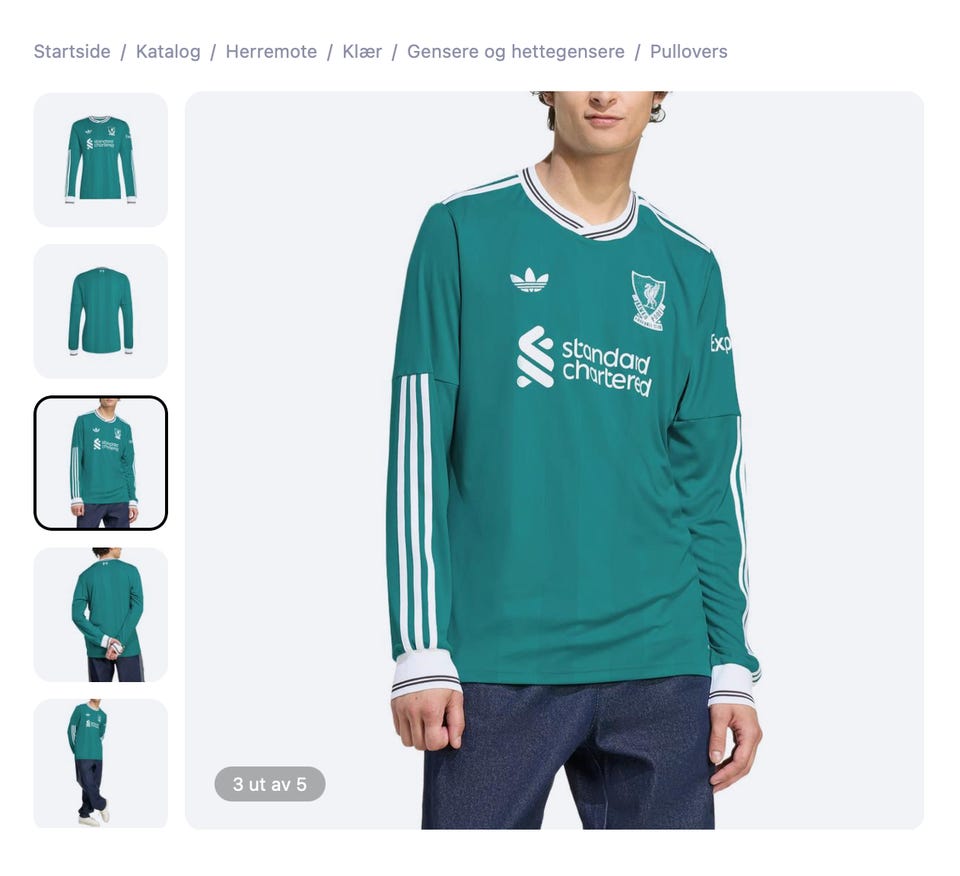960x876 pixels.
Task: Click the 'standard chartered' sponsor text
Action: click(607, 367)
